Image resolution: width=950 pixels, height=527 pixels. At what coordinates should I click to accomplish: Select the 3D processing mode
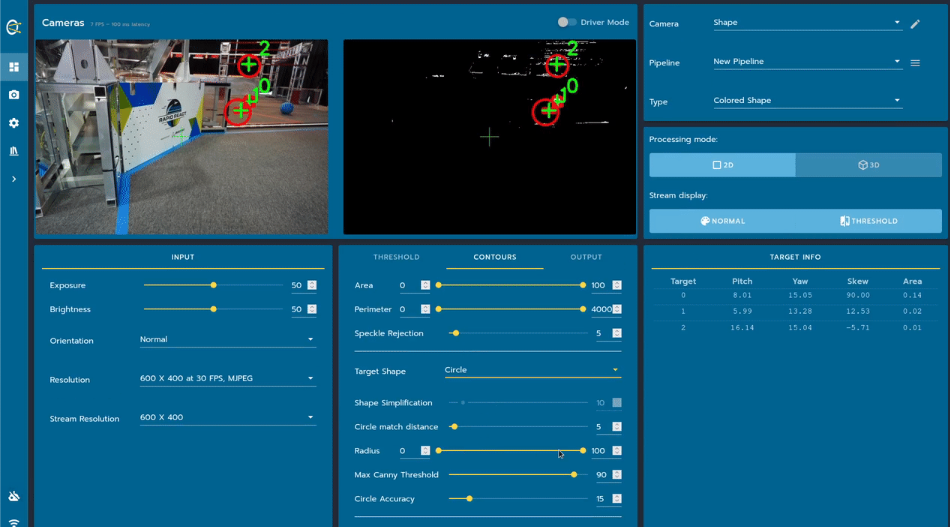868,165
